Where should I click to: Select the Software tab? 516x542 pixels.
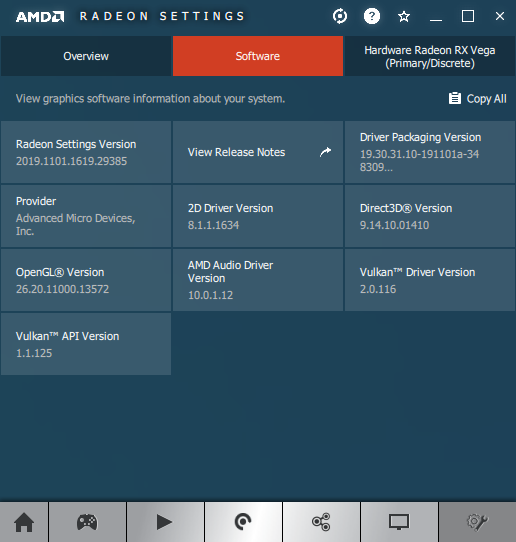[x=258, y=56]
